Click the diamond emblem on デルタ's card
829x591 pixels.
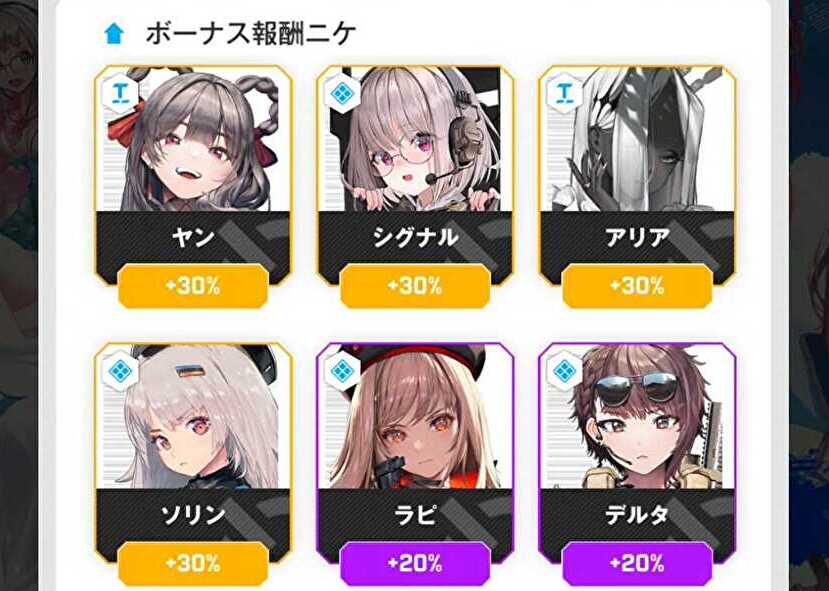click(565, 371)
